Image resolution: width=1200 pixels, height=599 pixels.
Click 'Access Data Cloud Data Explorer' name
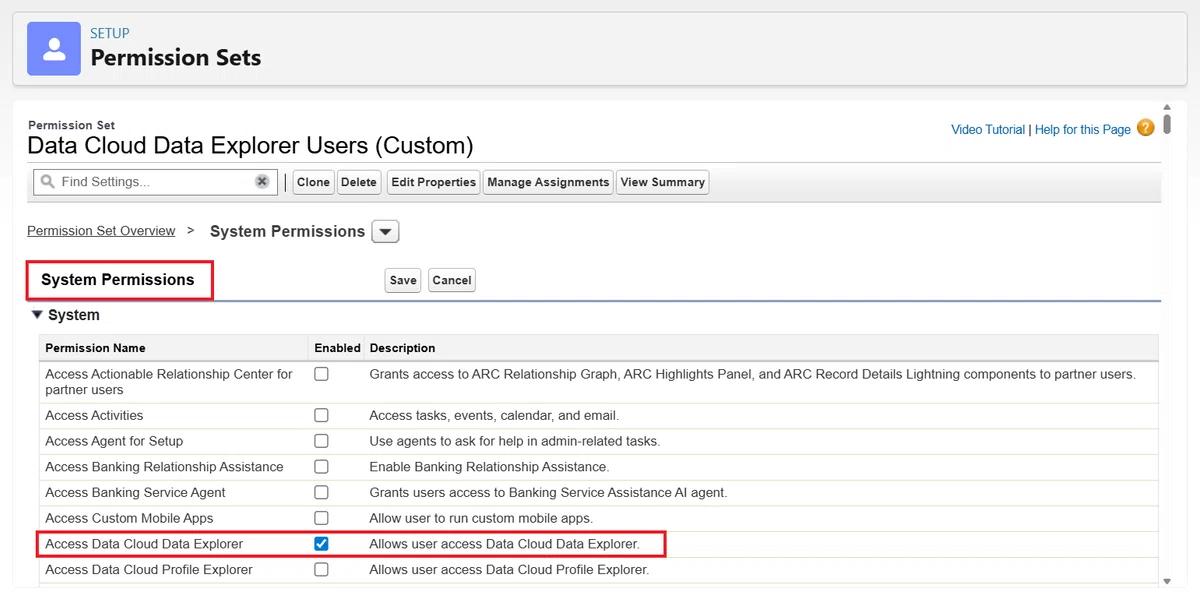144,544
